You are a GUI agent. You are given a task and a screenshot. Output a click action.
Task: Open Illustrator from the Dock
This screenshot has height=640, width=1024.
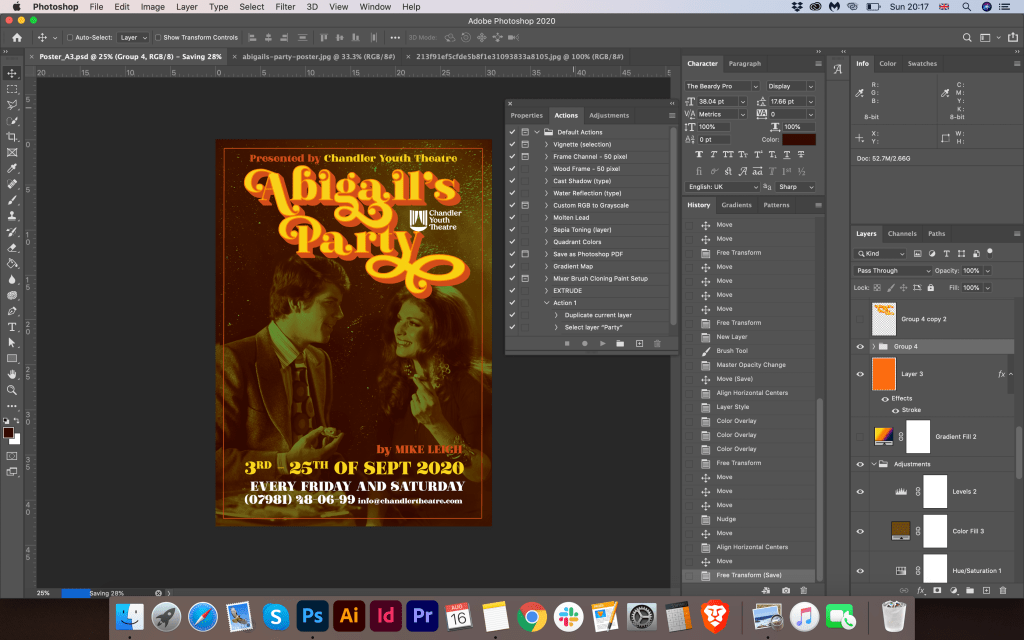[349, 615]
